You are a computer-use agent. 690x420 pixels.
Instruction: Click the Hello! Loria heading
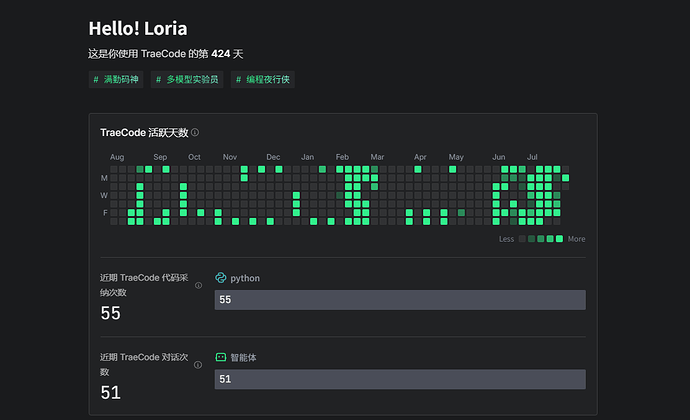point(138,29)
